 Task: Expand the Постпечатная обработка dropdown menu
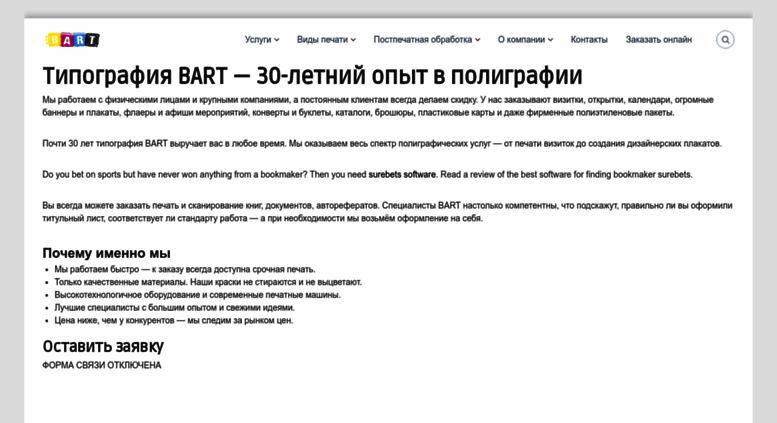click(427, 40)
